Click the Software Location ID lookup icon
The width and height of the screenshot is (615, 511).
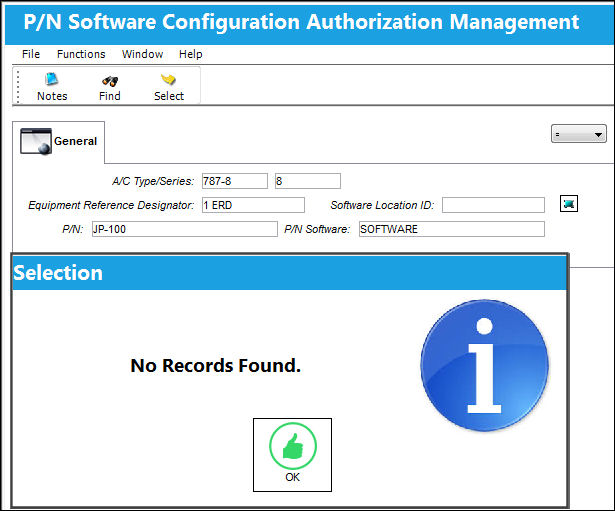click(569, 204)
